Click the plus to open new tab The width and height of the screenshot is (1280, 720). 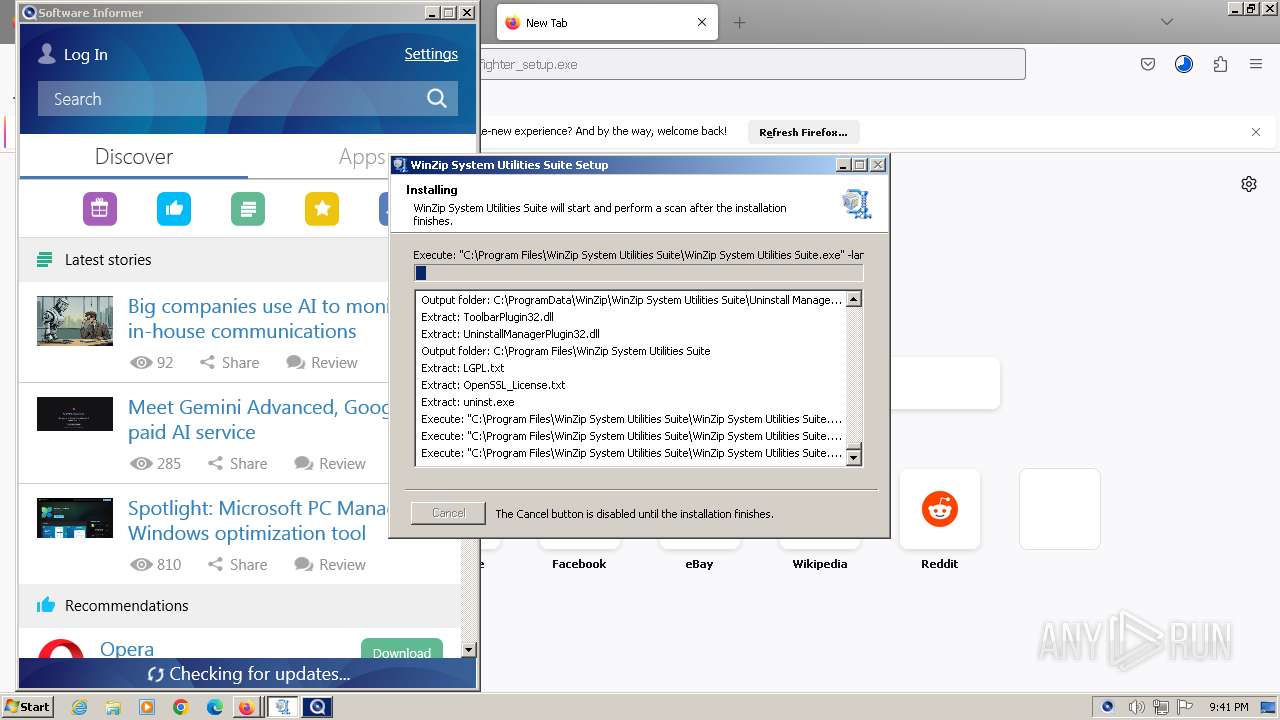739,22
